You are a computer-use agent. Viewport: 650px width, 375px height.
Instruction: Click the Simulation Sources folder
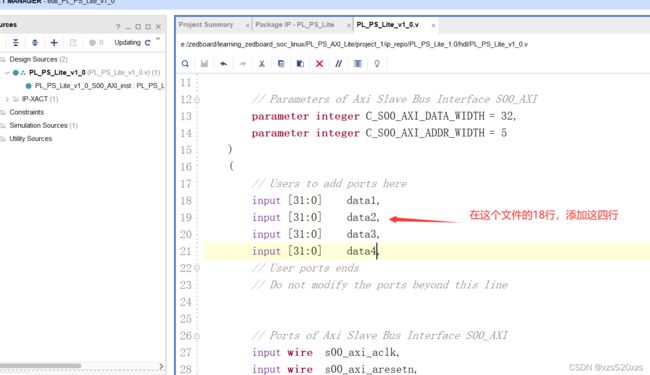(x=39, y=126)
